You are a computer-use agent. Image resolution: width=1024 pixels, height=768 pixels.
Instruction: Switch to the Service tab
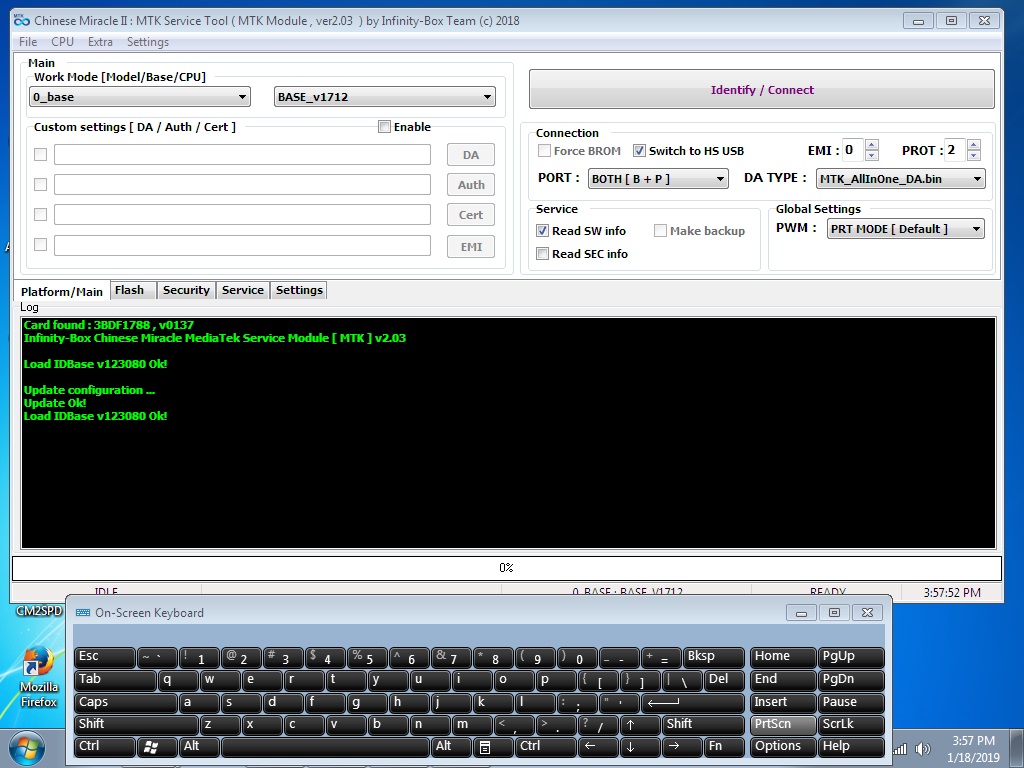pos(242,290)
